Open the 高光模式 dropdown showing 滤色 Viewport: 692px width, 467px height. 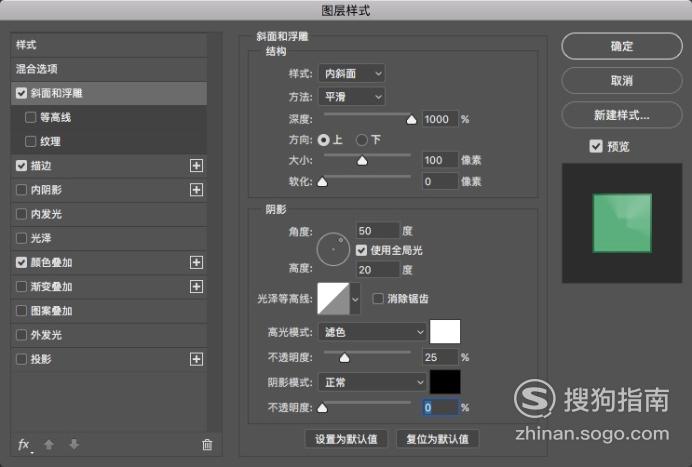[x=372, y=332]
